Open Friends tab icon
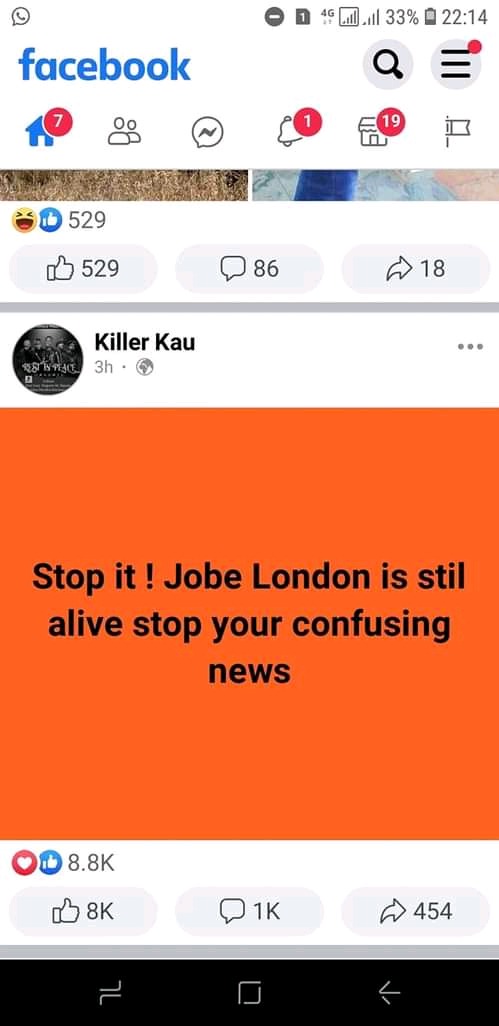 coord(124,131)
